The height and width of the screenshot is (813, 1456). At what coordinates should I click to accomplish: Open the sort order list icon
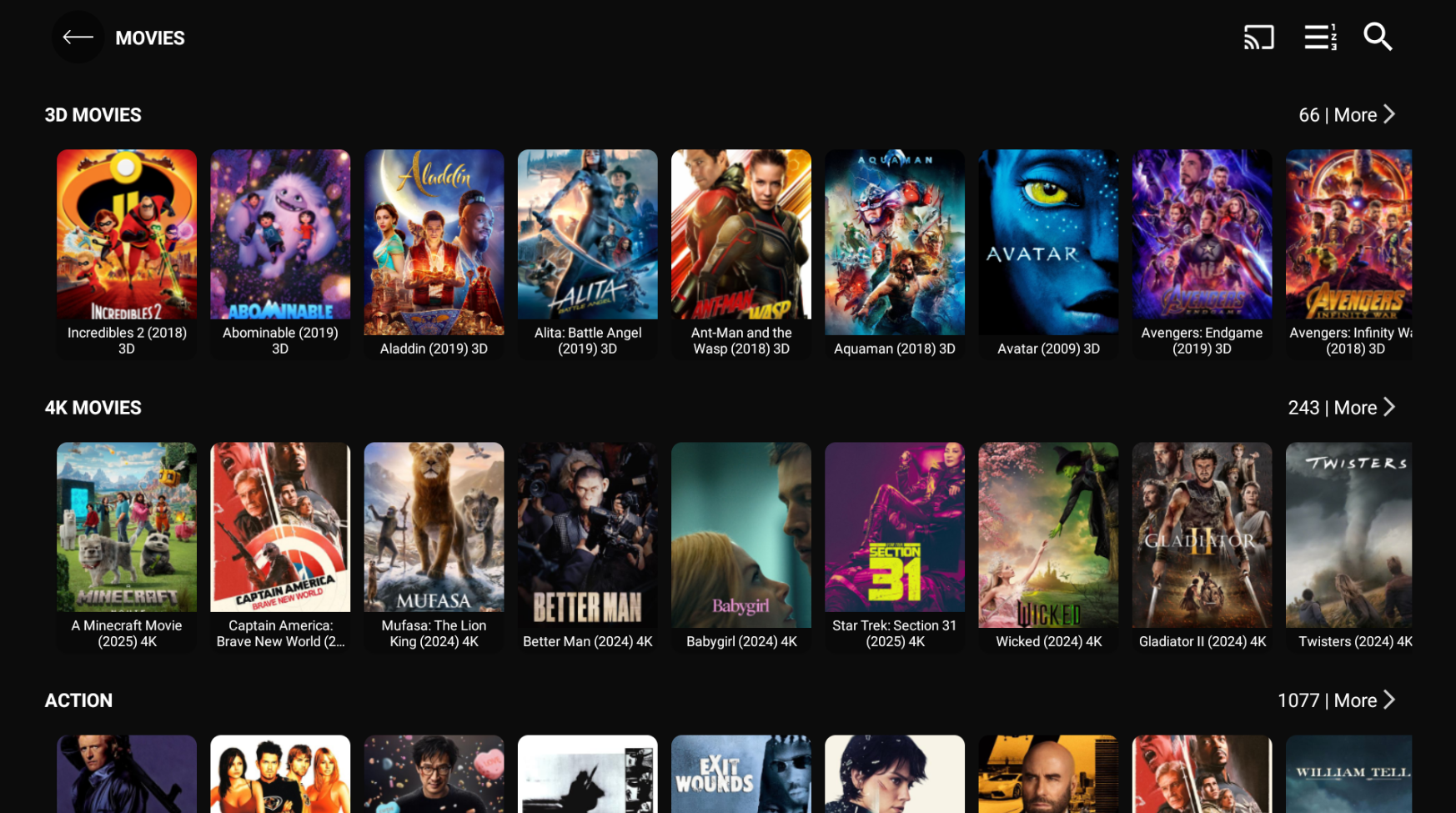pos(1320,38)
